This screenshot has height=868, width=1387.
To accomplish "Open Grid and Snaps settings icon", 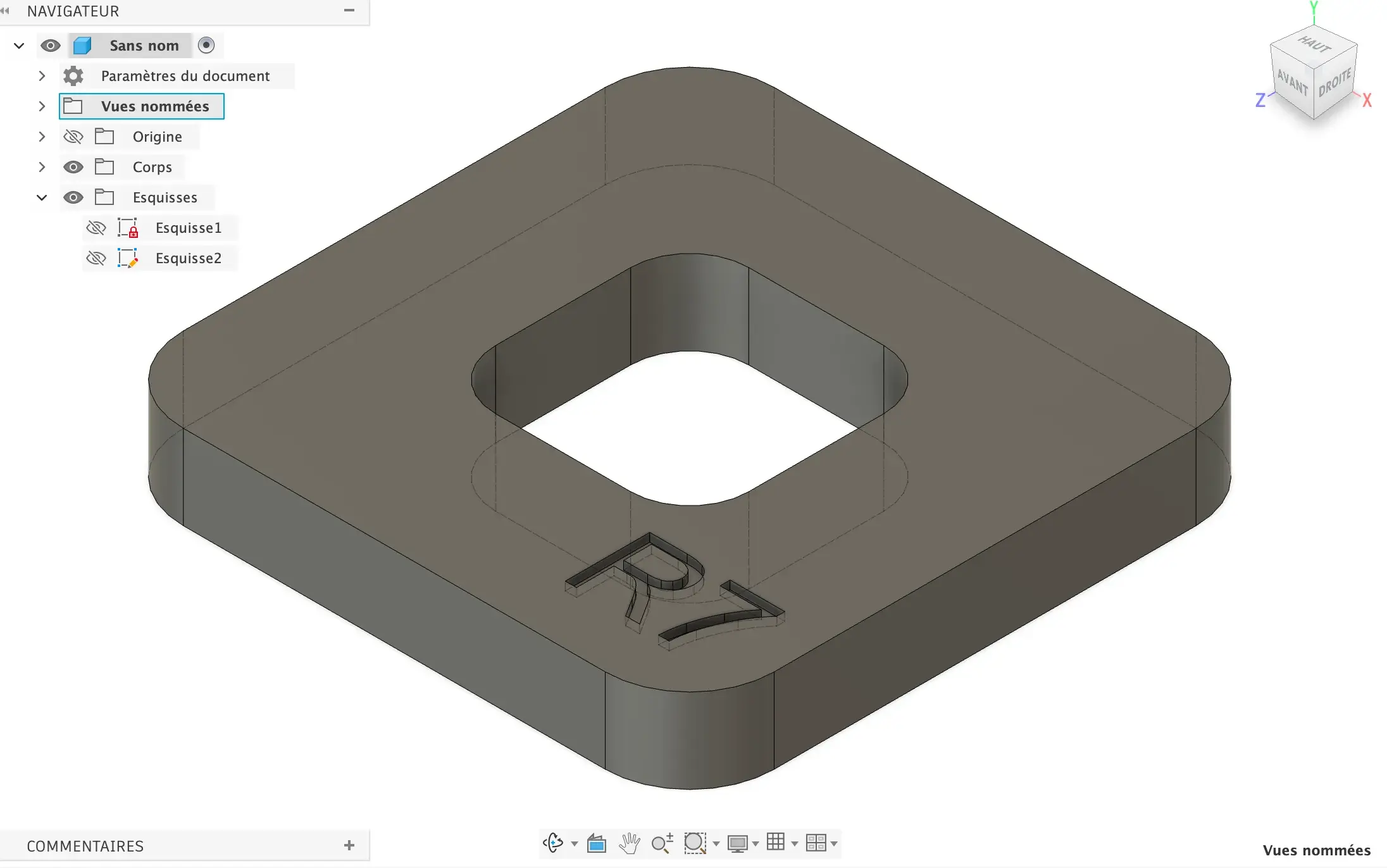I will (x=776, y=842).
